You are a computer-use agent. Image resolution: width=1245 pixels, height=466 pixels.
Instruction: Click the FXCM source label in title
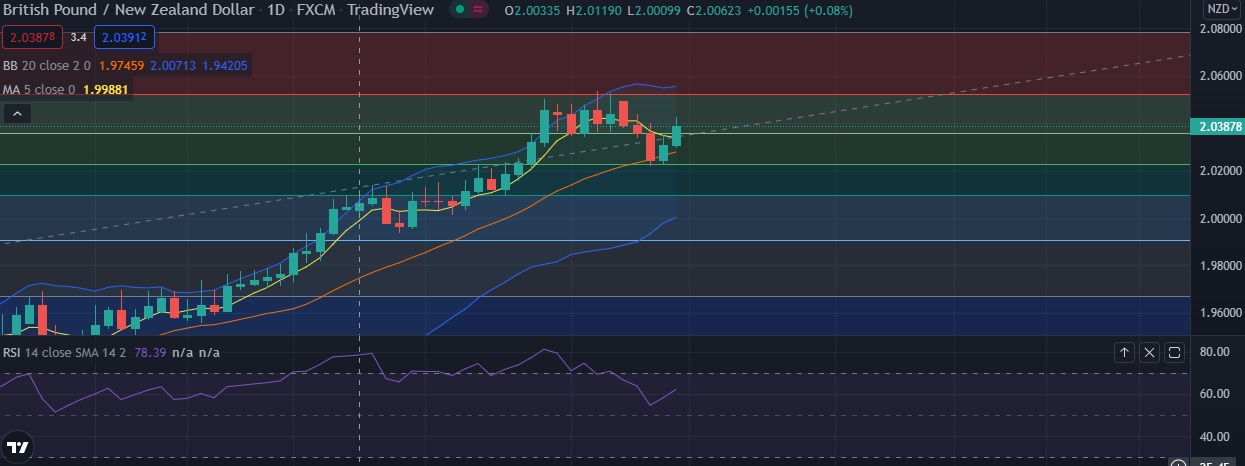(316, 10)
